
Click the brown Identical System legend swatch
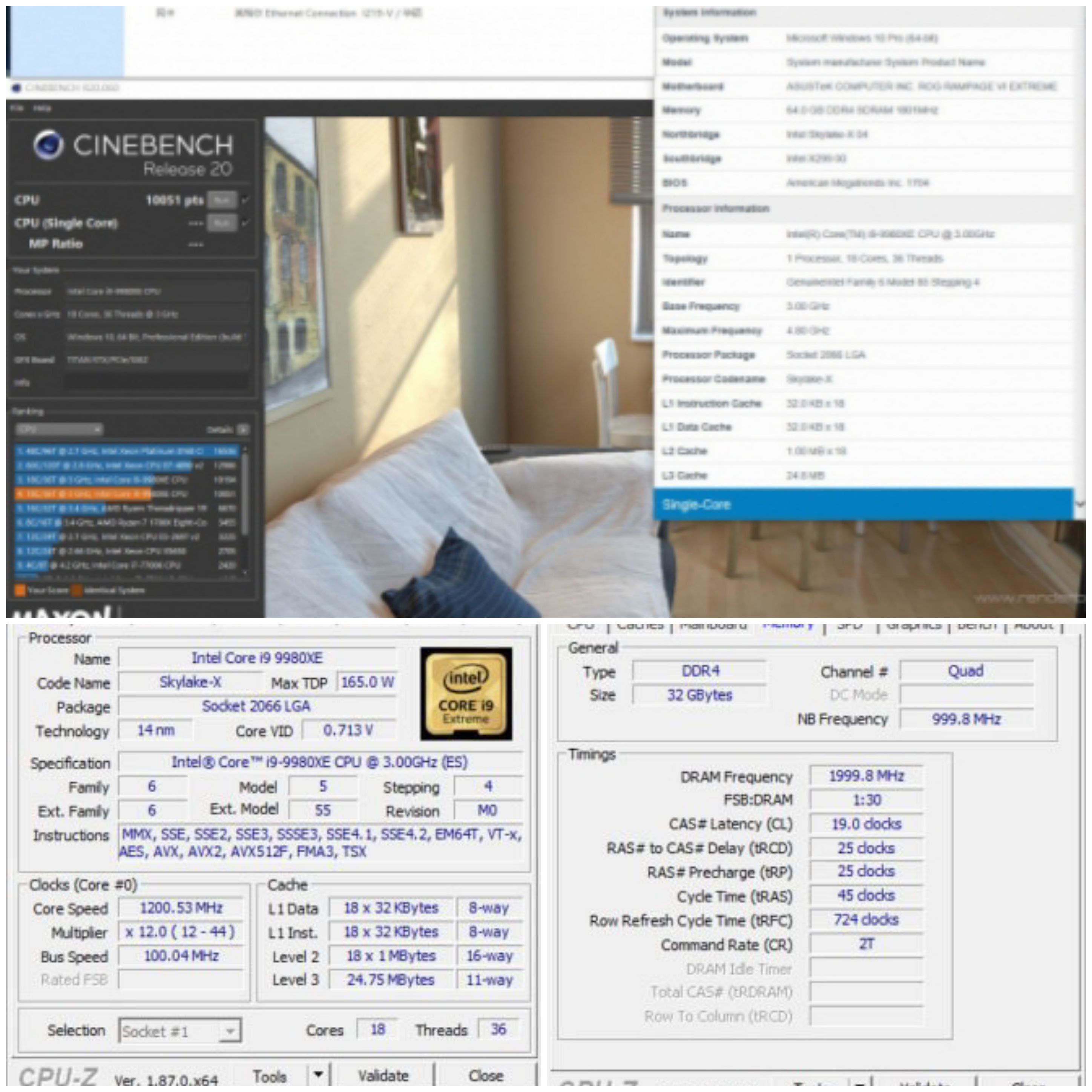coord(76,590)
